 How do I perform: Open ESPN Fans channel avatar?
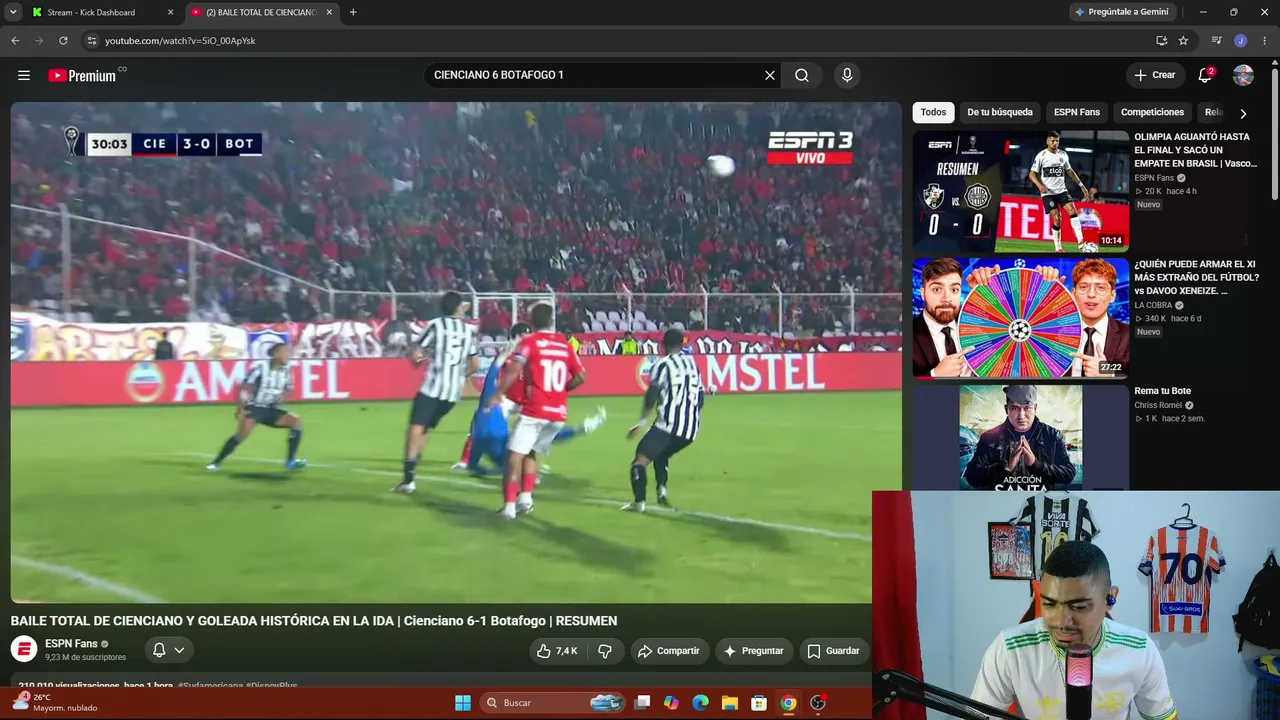click(24, 649)
